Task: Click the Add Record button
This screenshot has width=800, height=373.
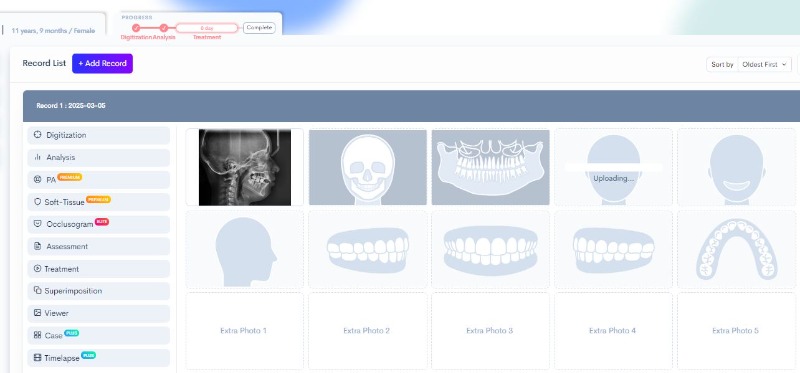Action: [102, 64]
